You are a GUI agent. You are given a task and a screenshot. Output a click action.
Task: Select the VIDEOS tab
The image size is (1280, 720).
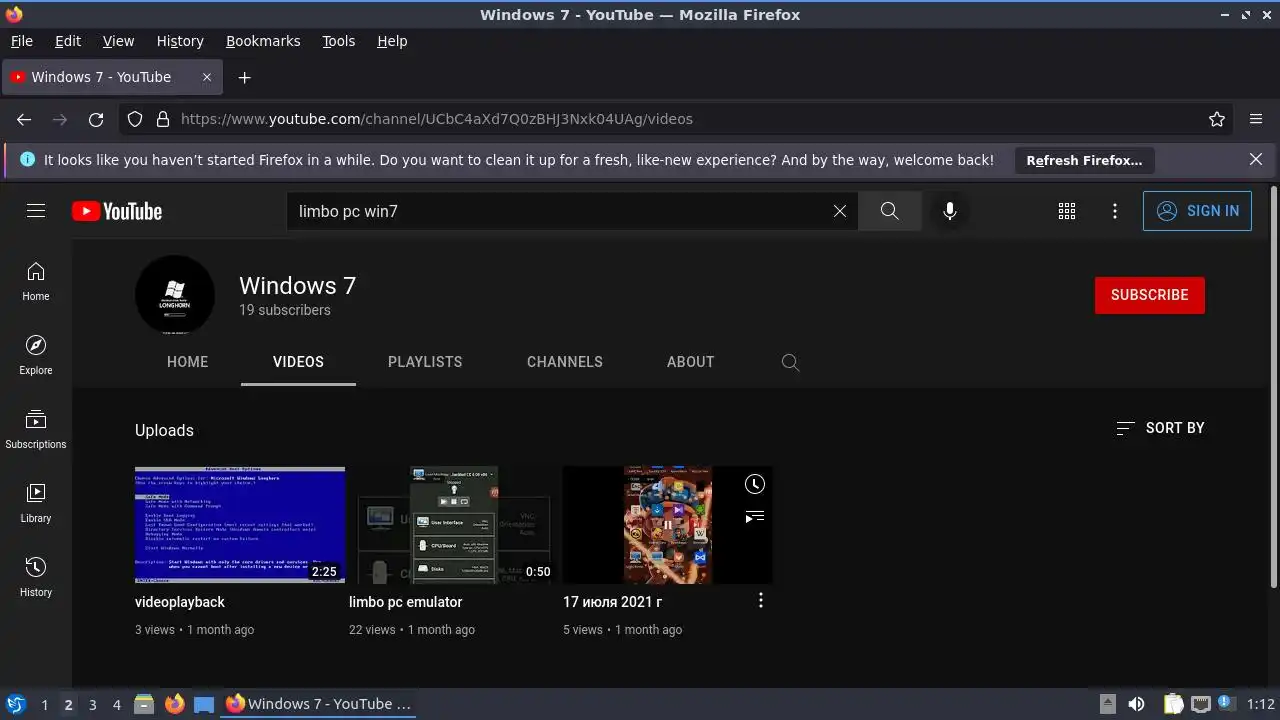point(298,362)
